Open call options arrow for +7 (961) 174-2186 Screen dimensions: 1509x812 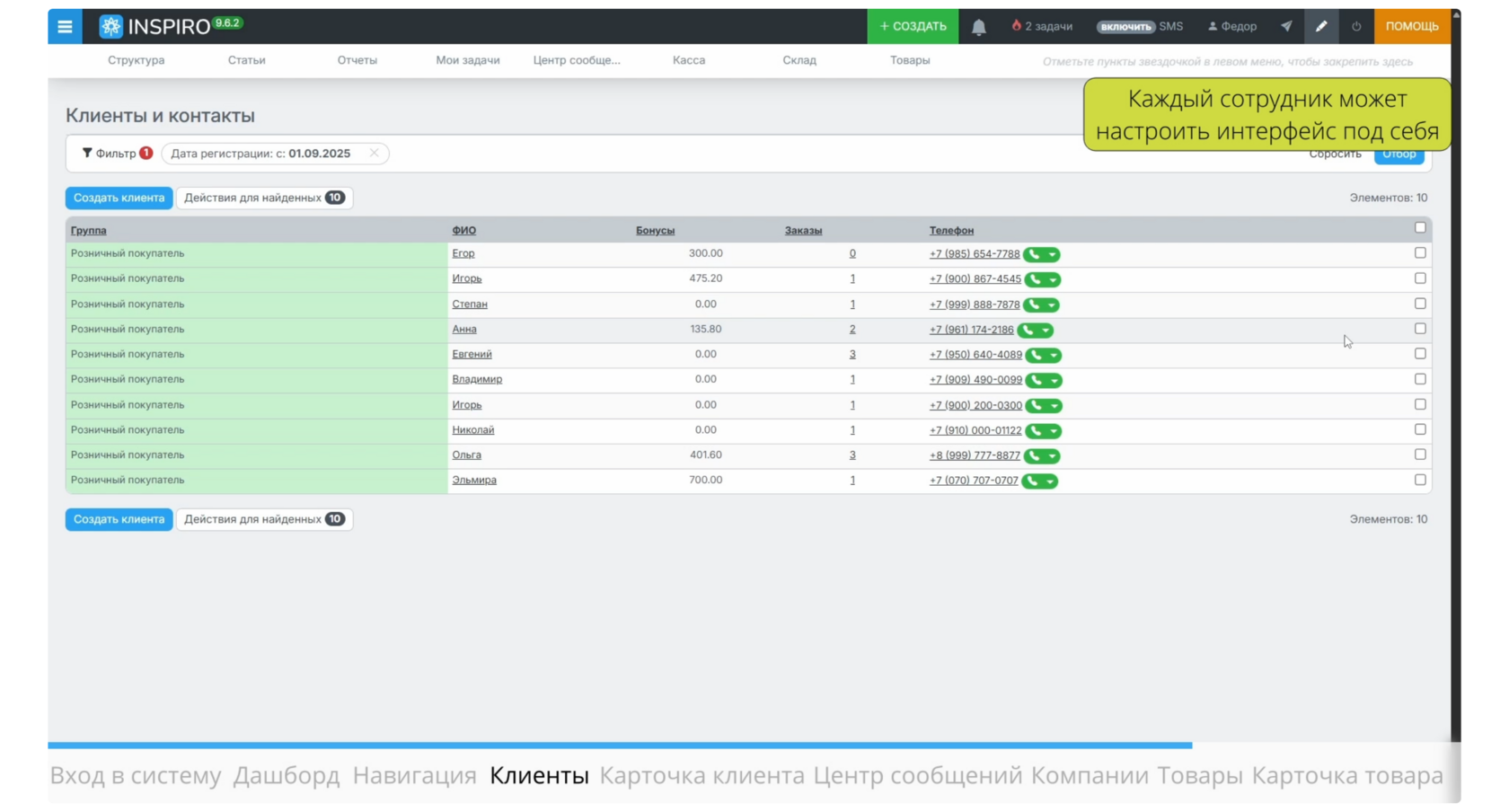1046,331
